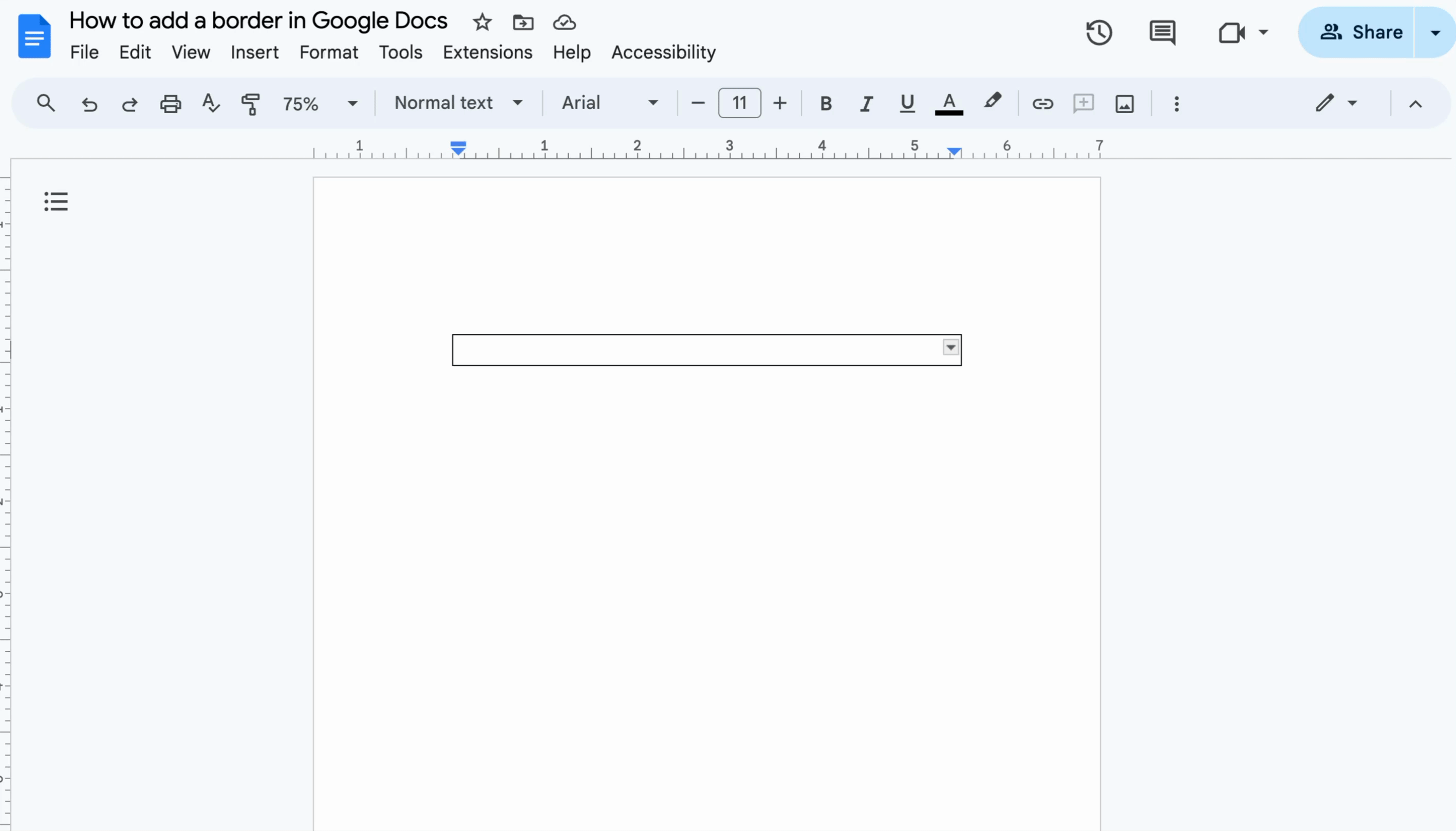Star this document
Image resolution: width=1456 pixels, height=831 pixels.
[482, 22]
